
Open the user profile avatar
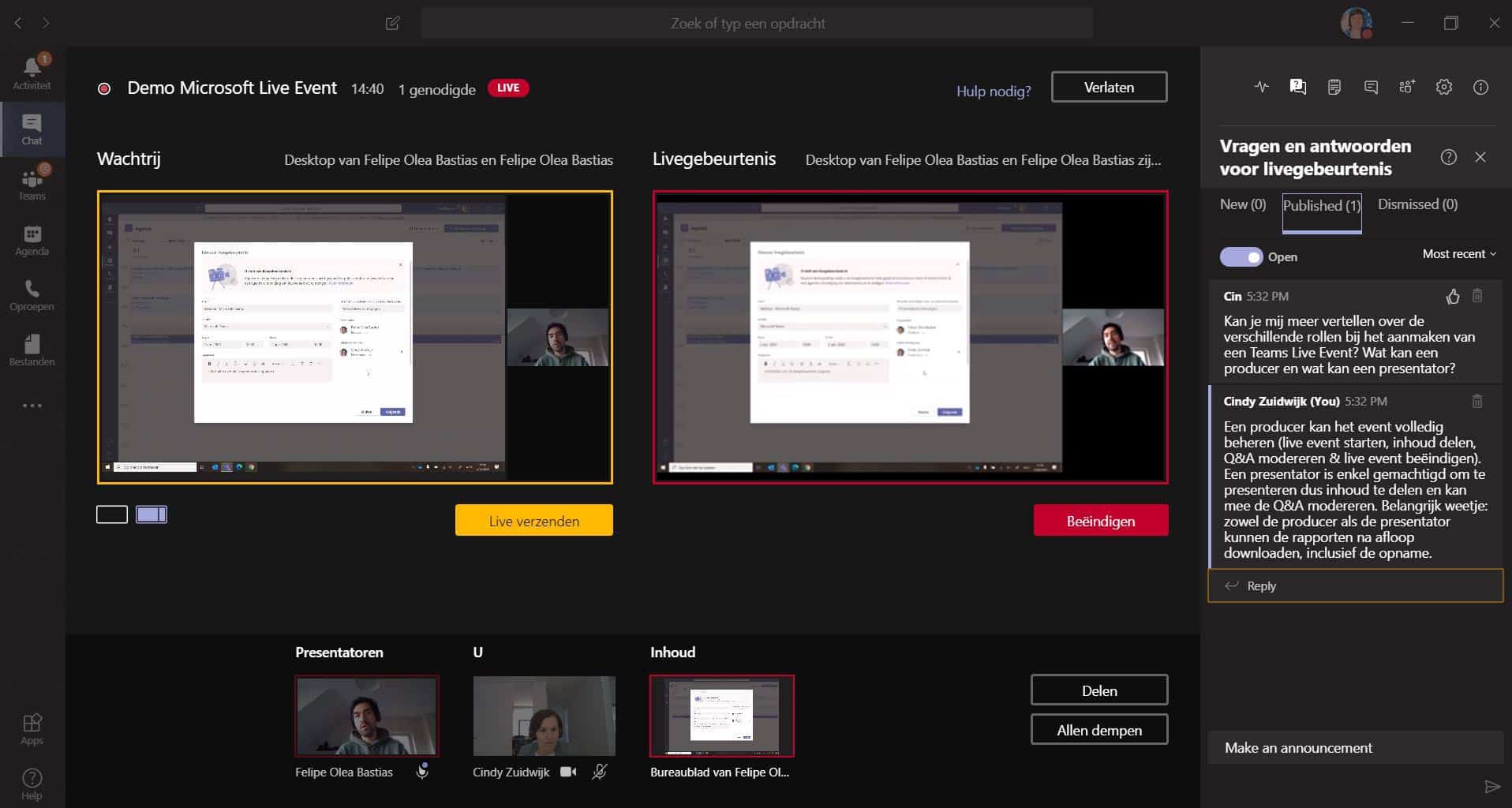(1357, 23)
